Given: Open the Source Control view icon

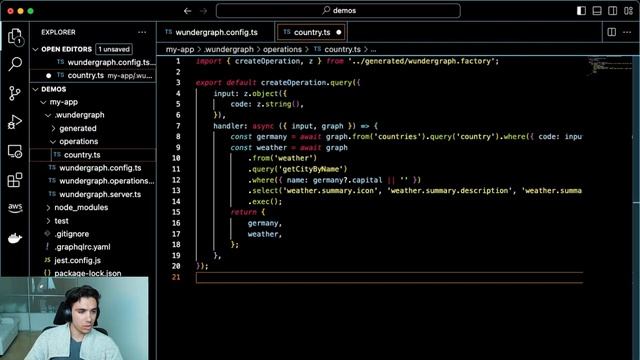Looking at the screenshot, I should [x=15, y=93].
